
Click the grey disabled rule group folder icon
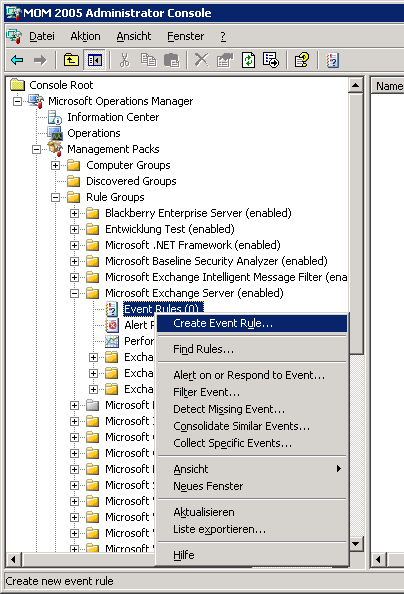(92, 405)
